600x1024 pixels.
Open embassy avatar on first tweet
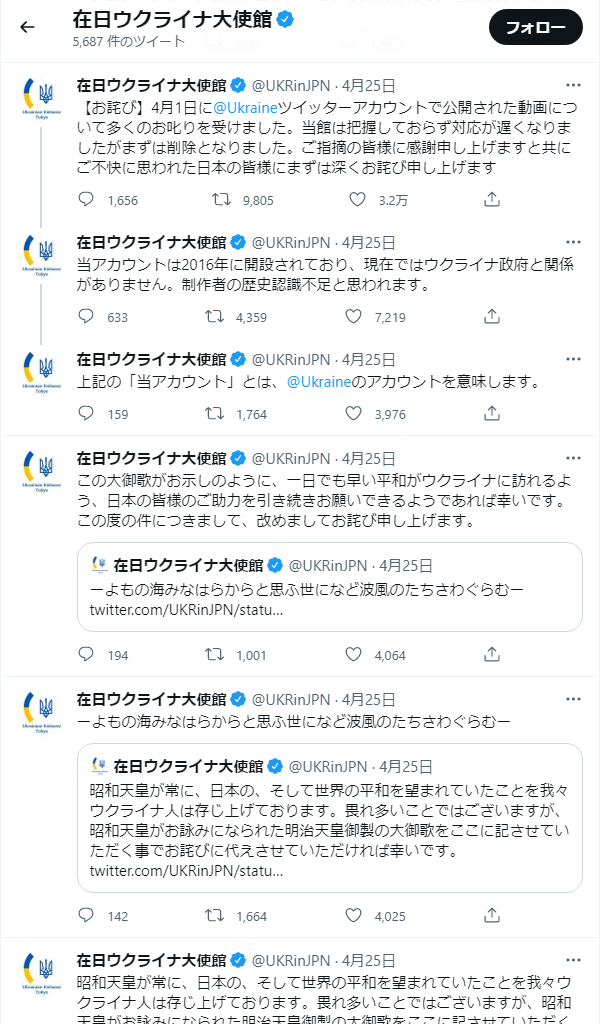click(x=41, y=97)
